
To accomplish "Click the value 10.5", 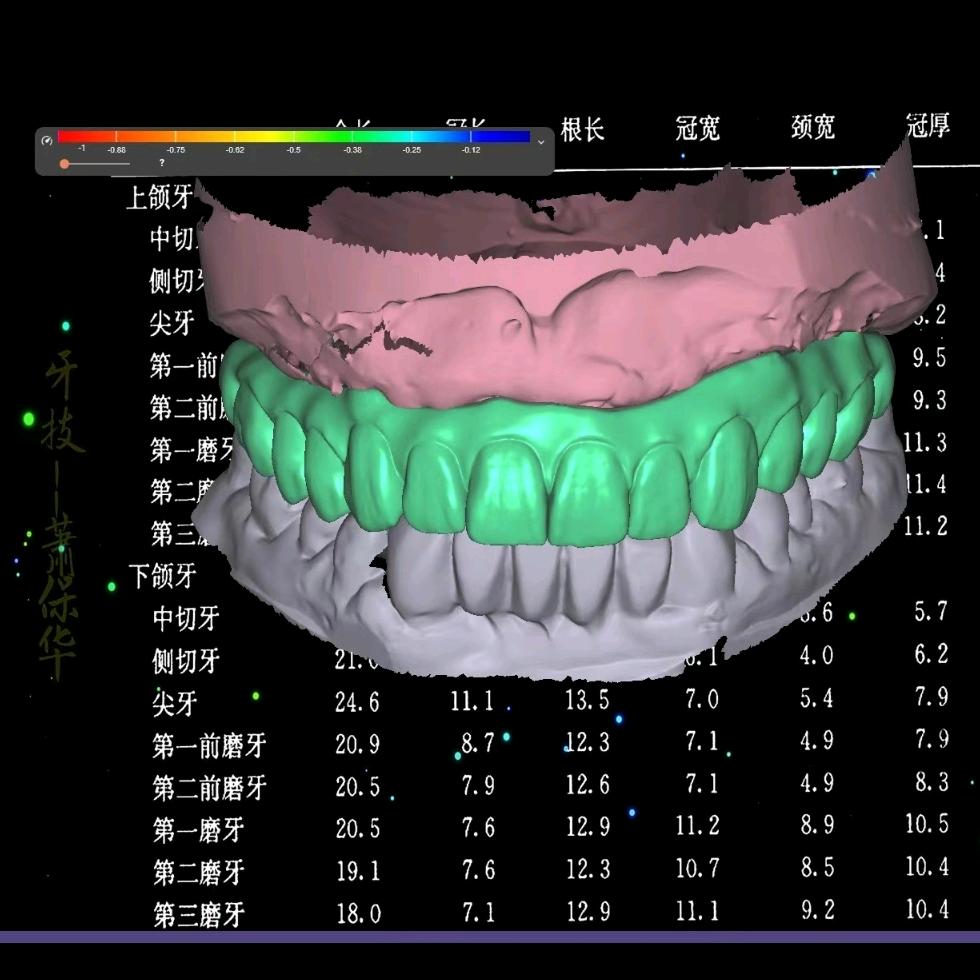I will coord(928,824).
